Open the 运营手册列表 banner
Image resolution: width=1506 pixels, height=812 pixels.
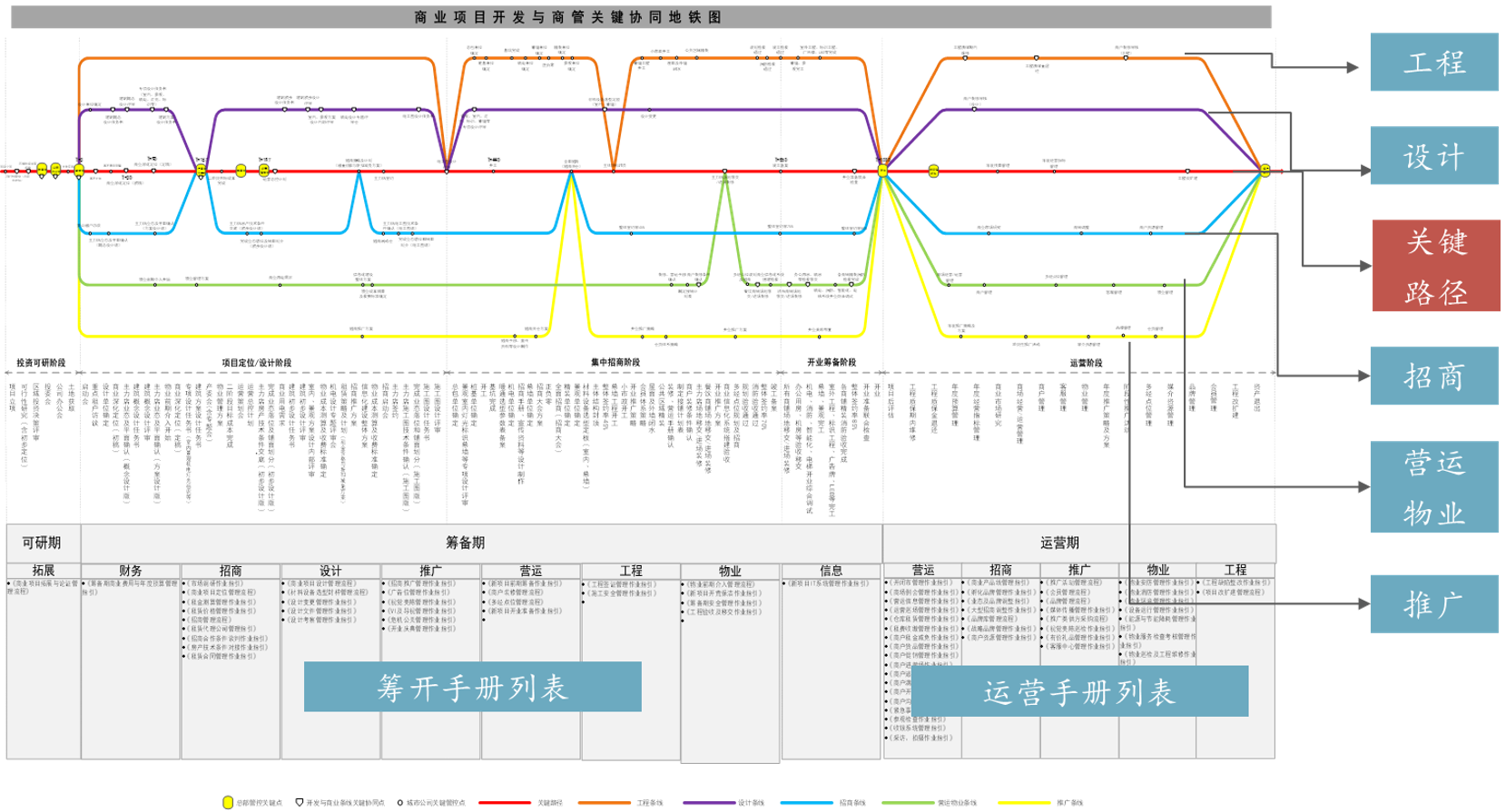1078,691
